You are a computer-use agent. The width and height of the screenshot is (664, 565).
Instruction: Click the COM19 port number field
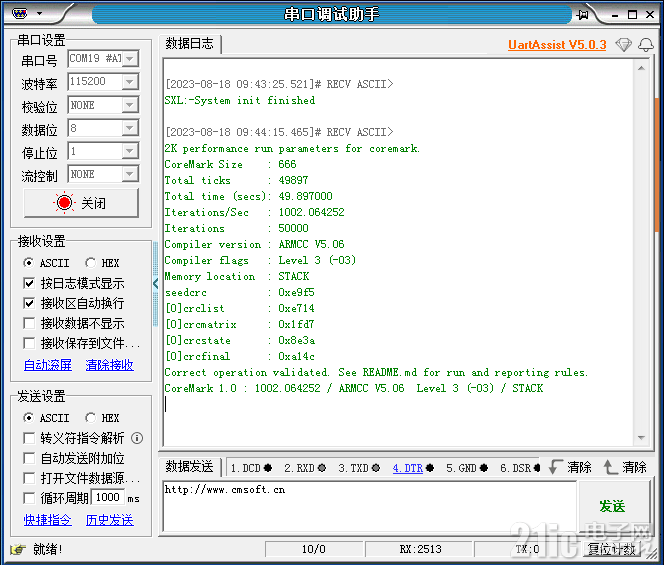[95, 58]
